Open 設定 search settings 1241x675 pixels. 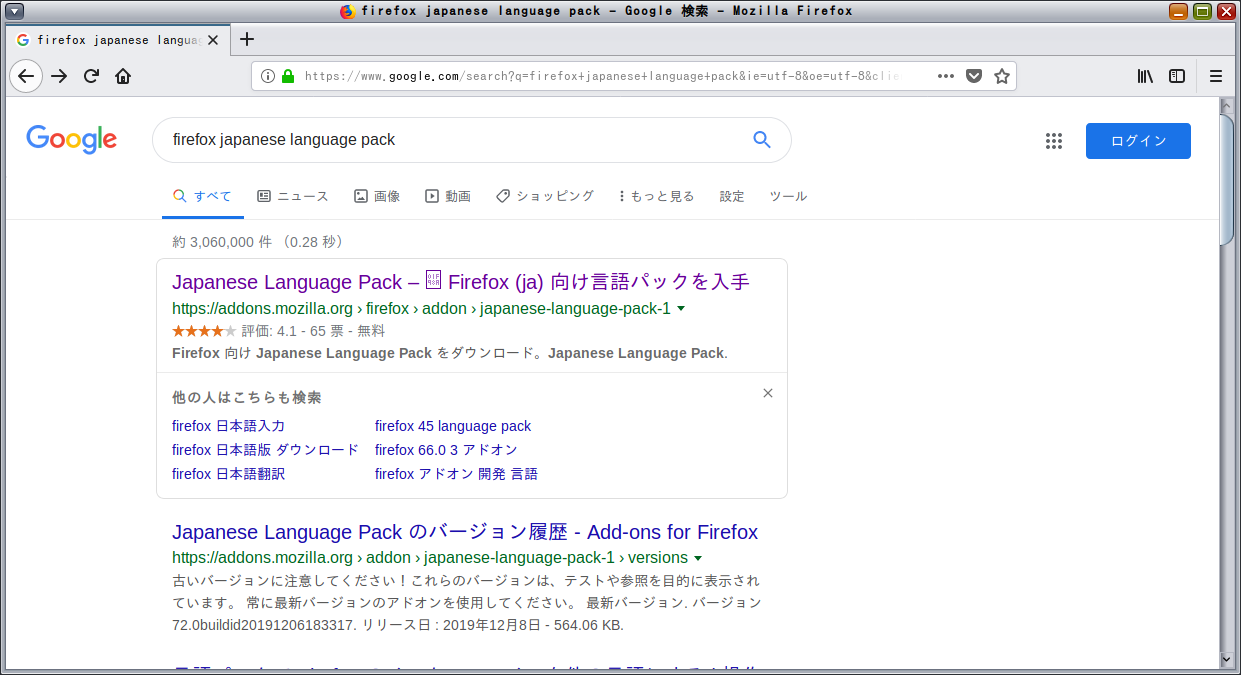[x=732, y=196]
